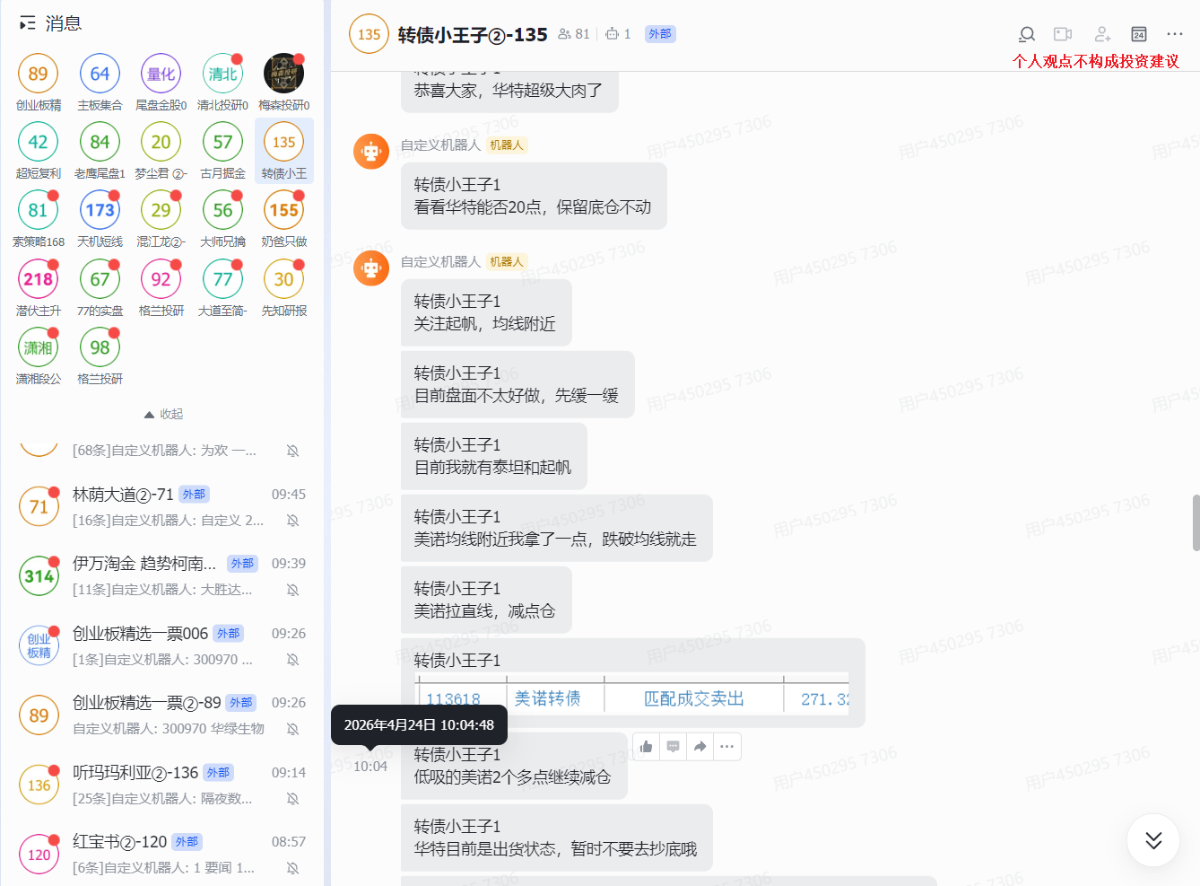This screenshot has height=886, width=1200.
Task: Open the header three-dots more menu
Action: coord(1174,34)
